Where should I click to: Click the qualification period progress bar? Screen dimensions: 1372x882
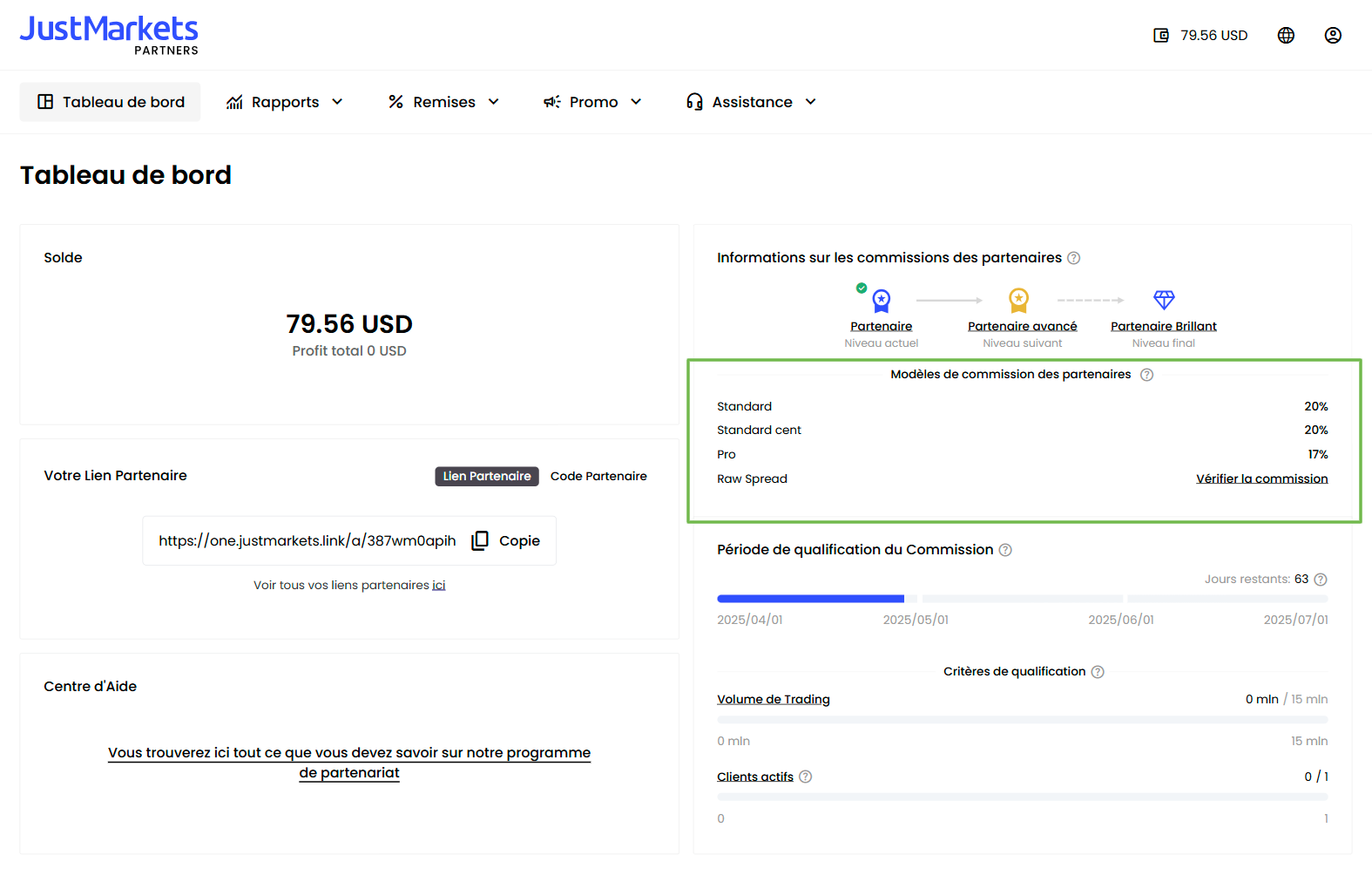1023,599
